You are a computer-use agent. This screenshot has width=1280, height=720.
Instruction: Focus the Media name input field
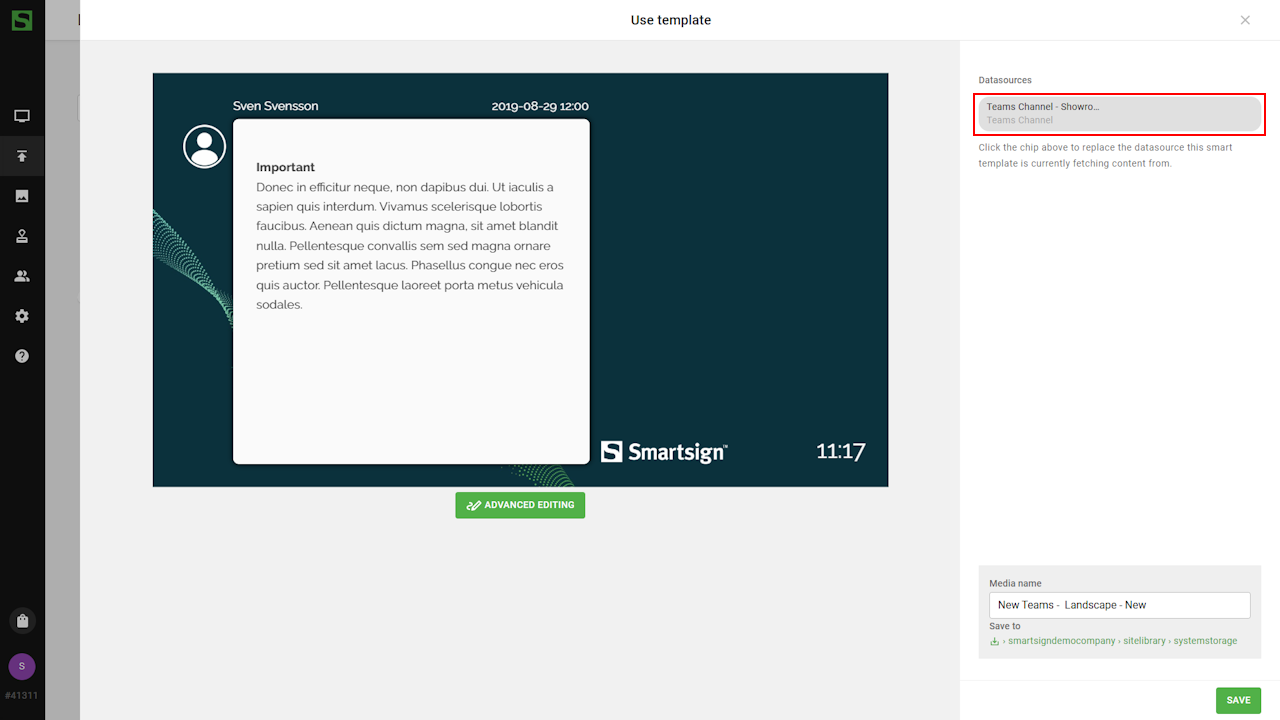[x=1119, y=605]
